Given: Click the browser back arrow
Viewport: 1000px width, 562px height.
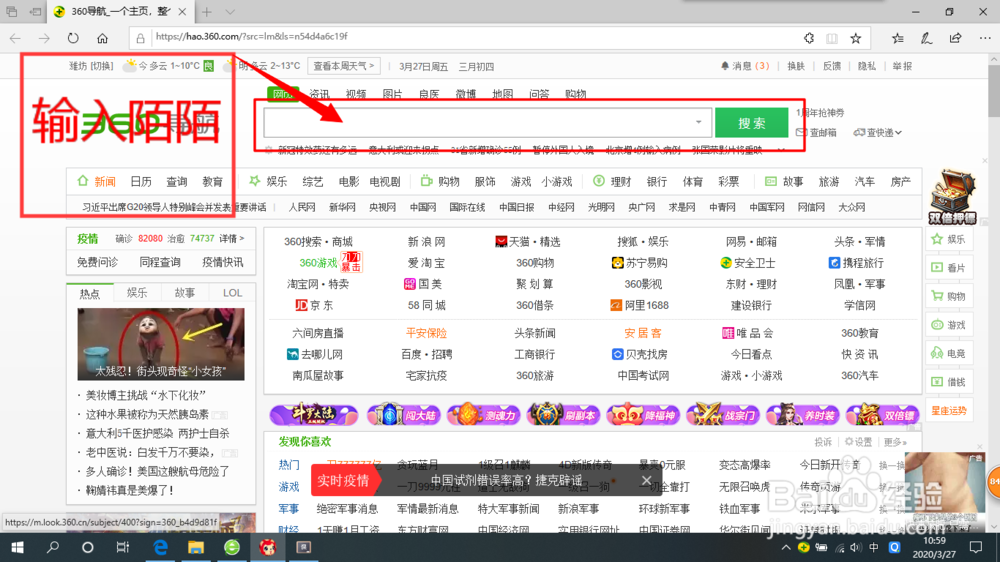Looking at the screenshot, I should tap(15, 38).
